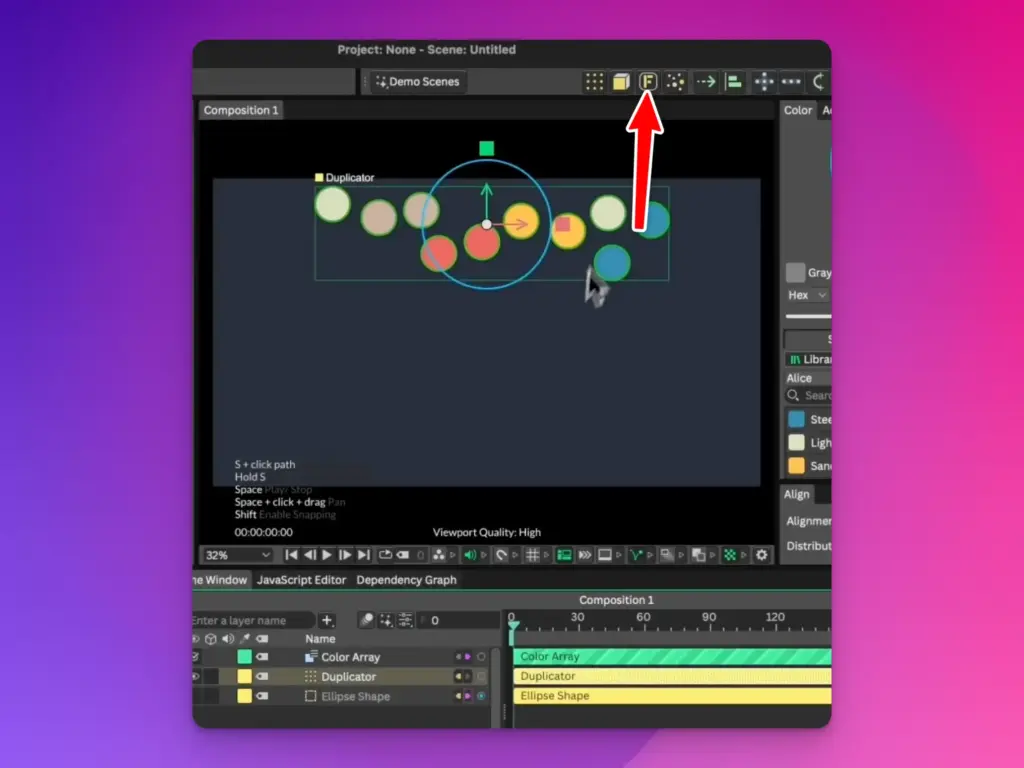The height and width of the screenshot is (768, 1024).
Task: Expand options beside the grid icon
Action: tap(547, 555)
